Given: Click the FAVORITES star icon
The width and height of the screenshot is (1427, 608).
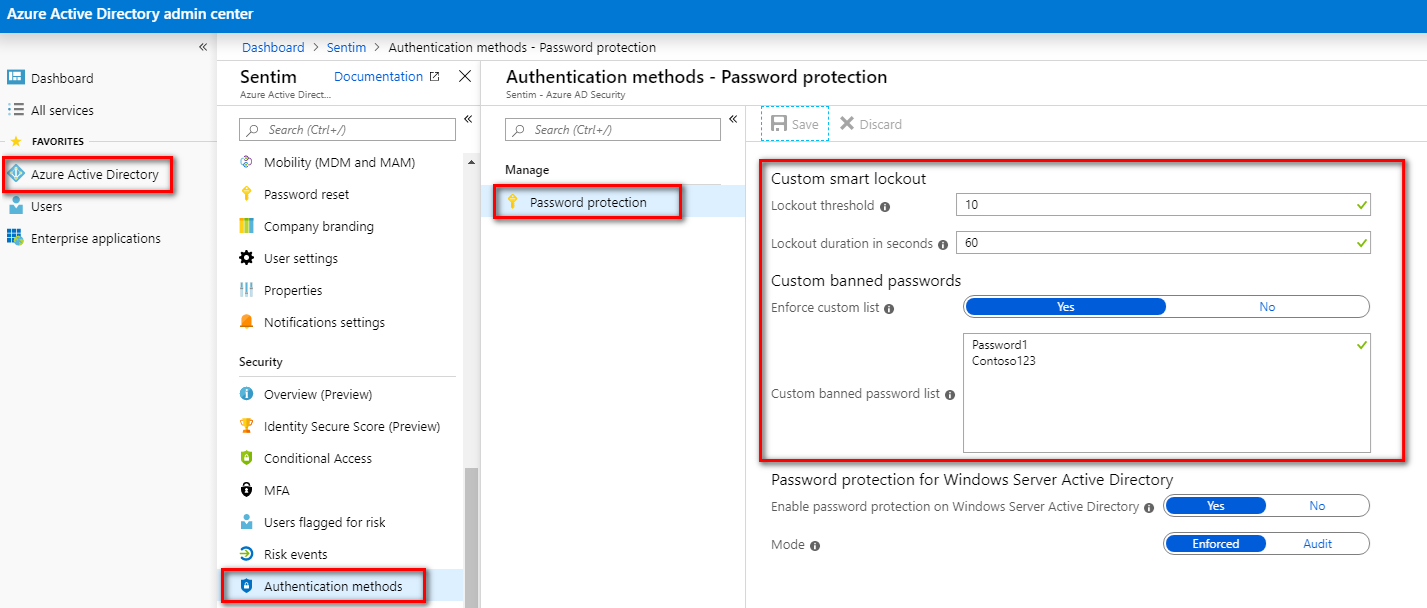Looking at the screenshot, I should 15,142.
